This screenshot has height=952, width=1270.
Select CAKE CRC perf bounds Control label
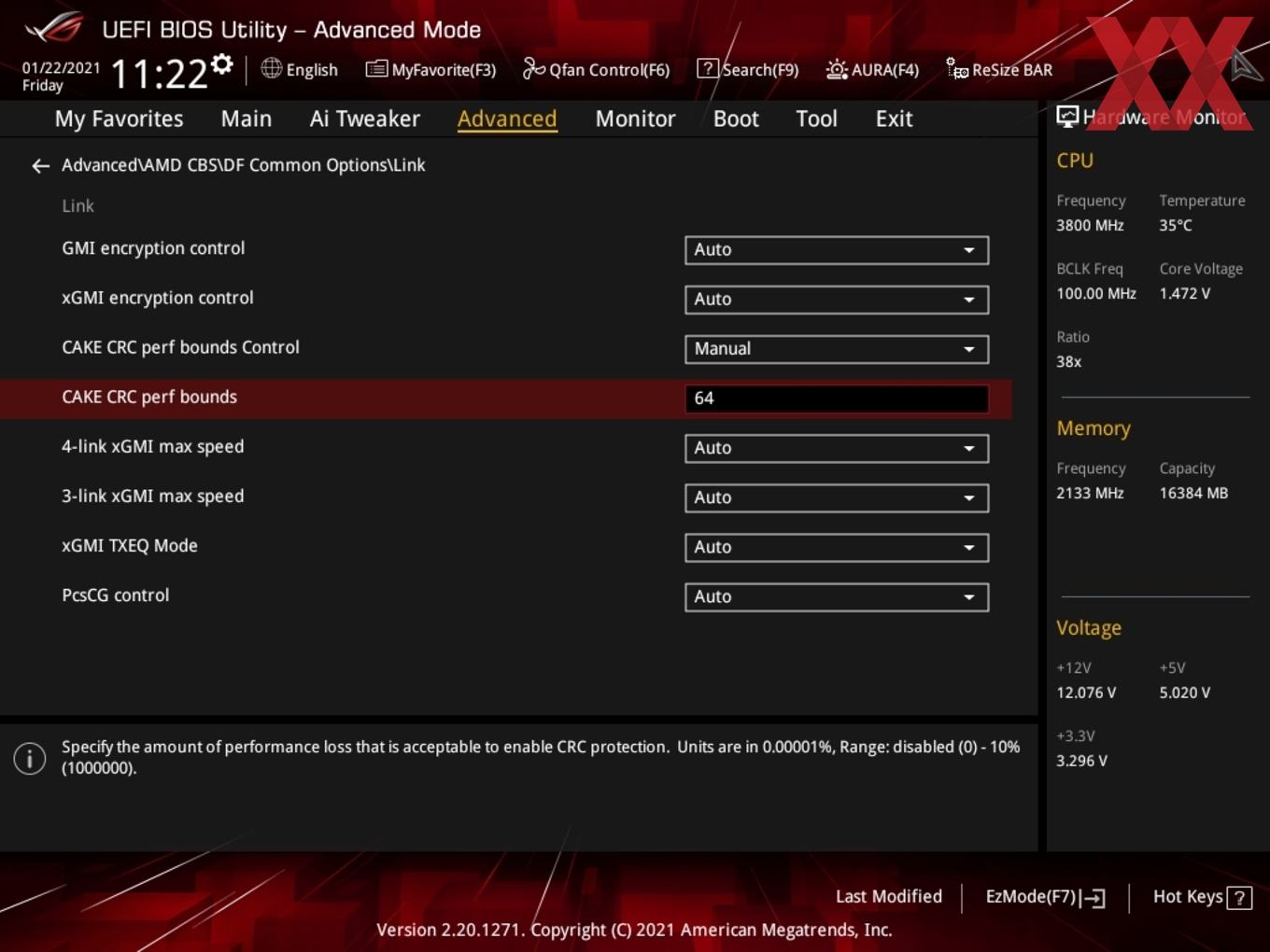coord(180,347)
